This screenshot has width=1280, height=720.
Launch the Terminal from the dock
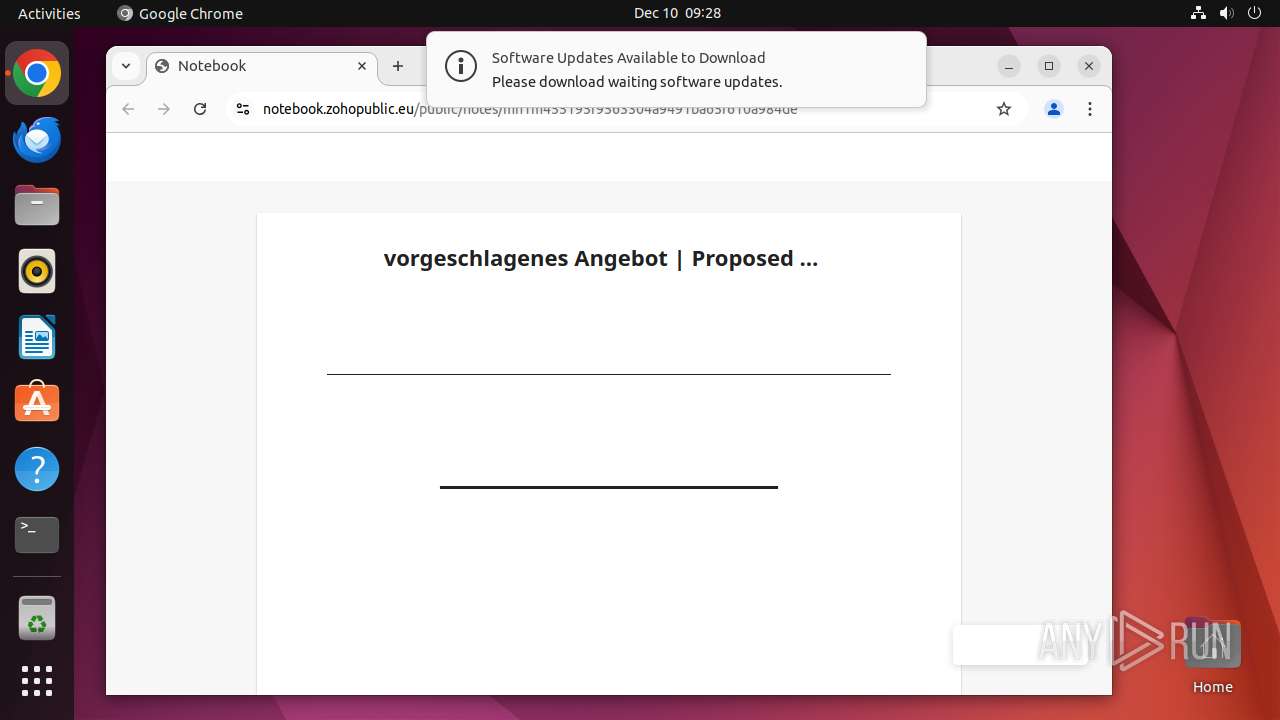pyautogui.click(x=37, y=535)
